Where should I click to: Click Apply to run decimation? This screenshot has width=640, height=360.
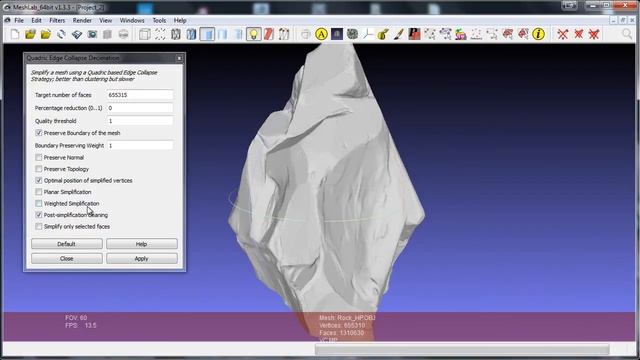click(x=142, y=259)
